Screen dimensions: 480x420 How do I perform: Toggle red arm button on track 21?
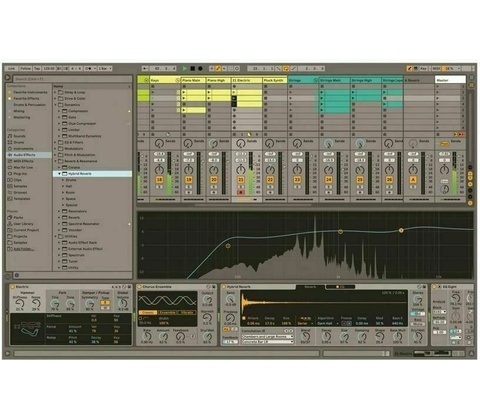(241, 192)
